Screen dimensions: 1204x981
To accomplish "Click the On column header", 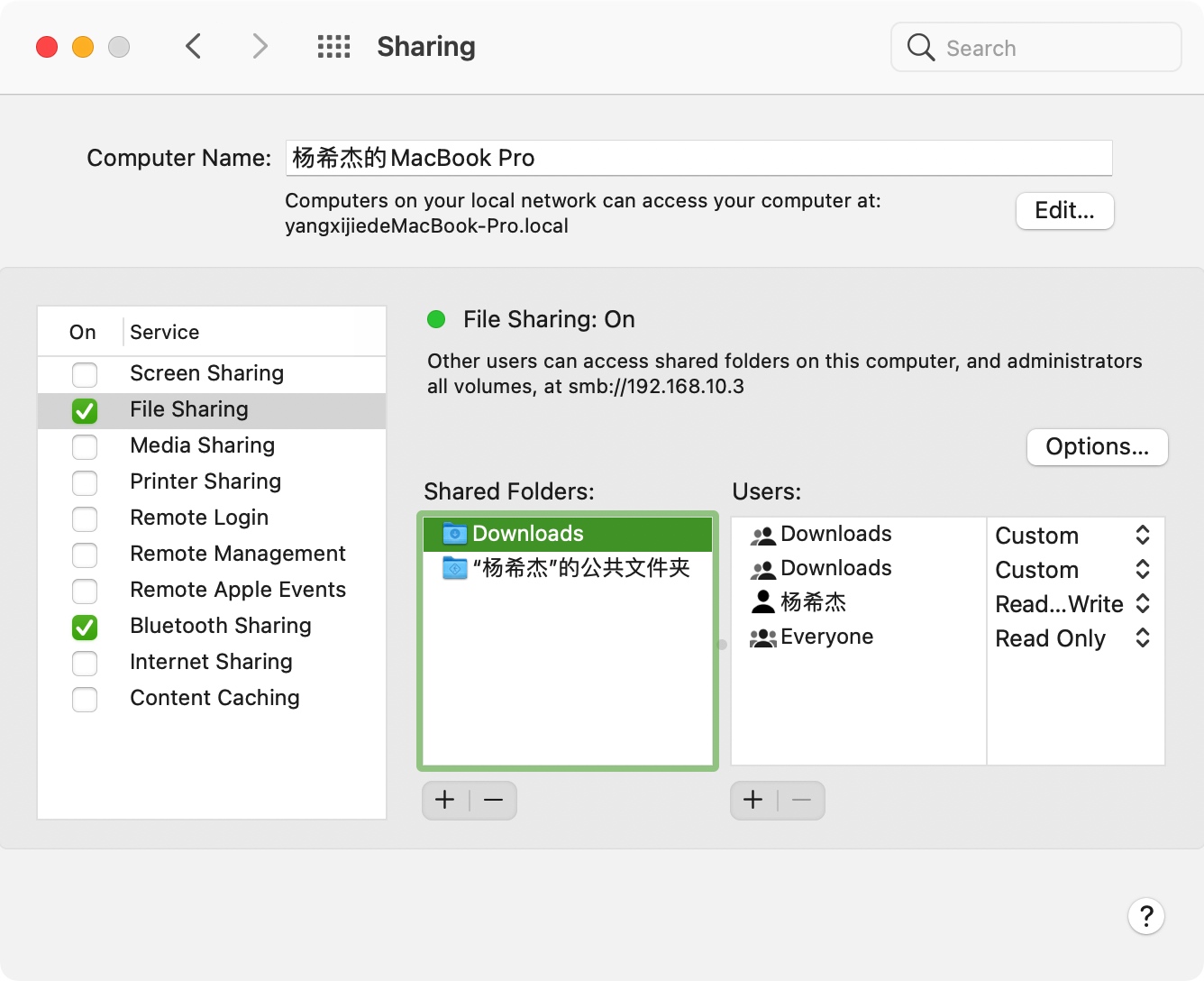I will (82, 332).
